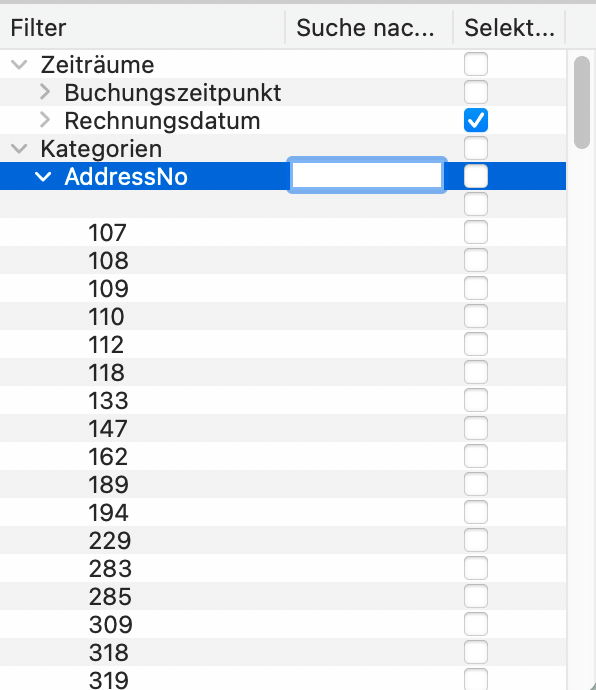Select the 309 tree entry
The width and height of the screenshot is (596, 690).
[110, 624]
